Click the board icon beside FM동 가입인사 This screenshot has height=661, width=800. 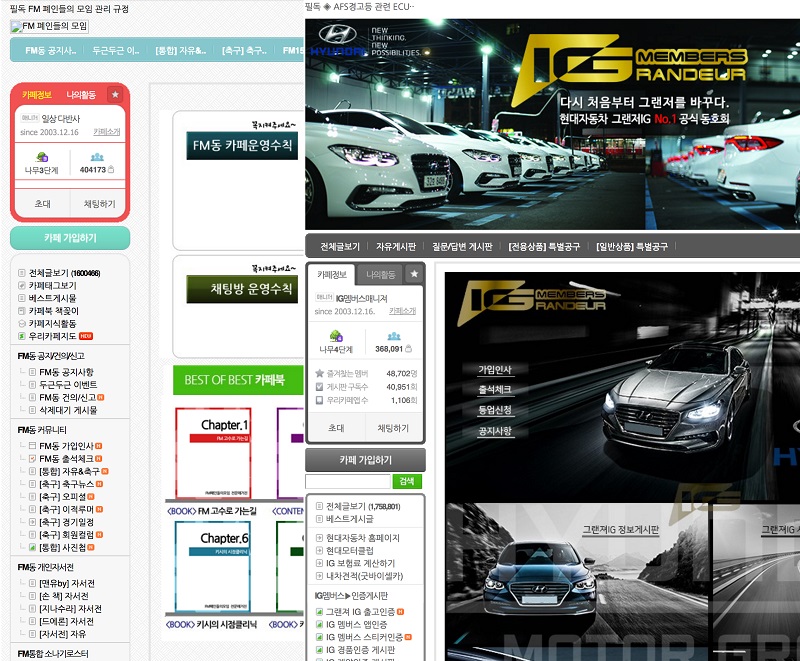pyautogui.click(x=32, y=446)
